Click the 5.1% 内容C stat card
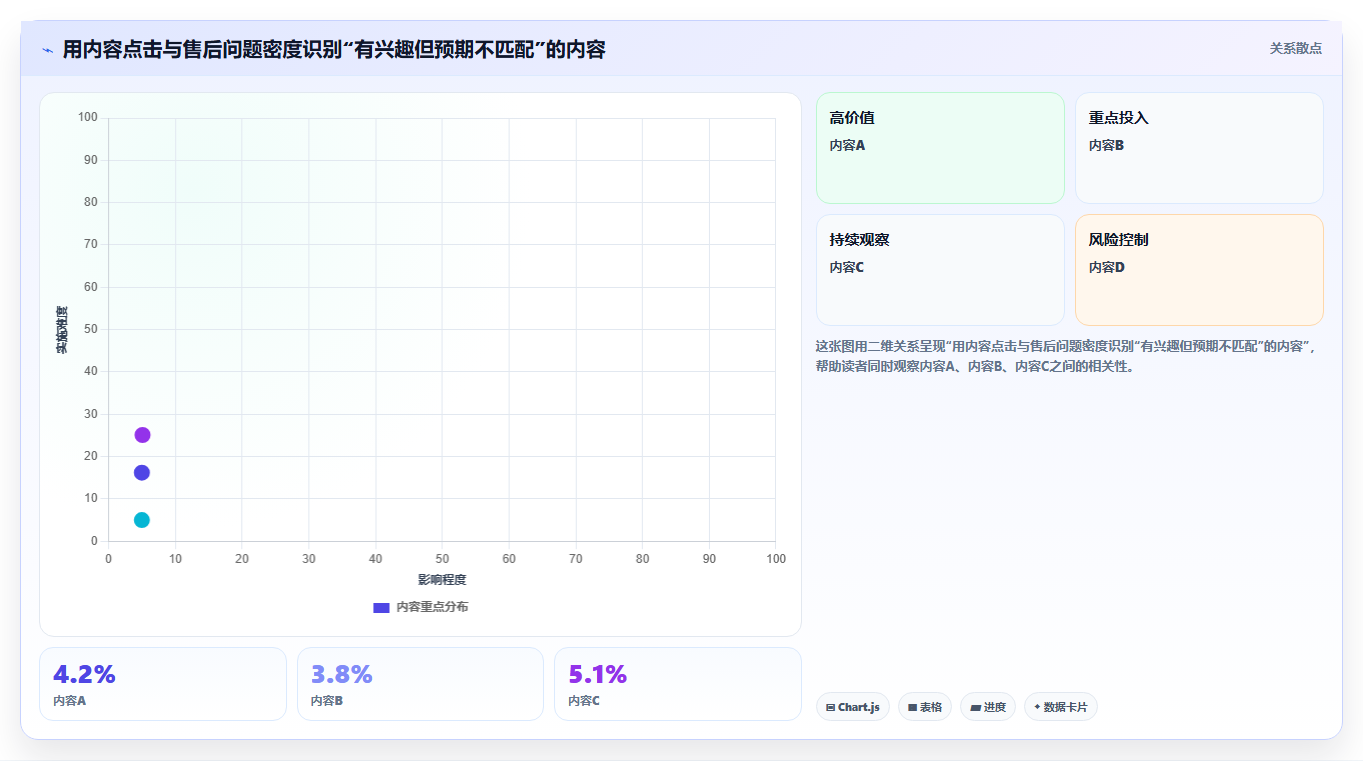This screenshot has width=1363, height=761. coord(678,684)
